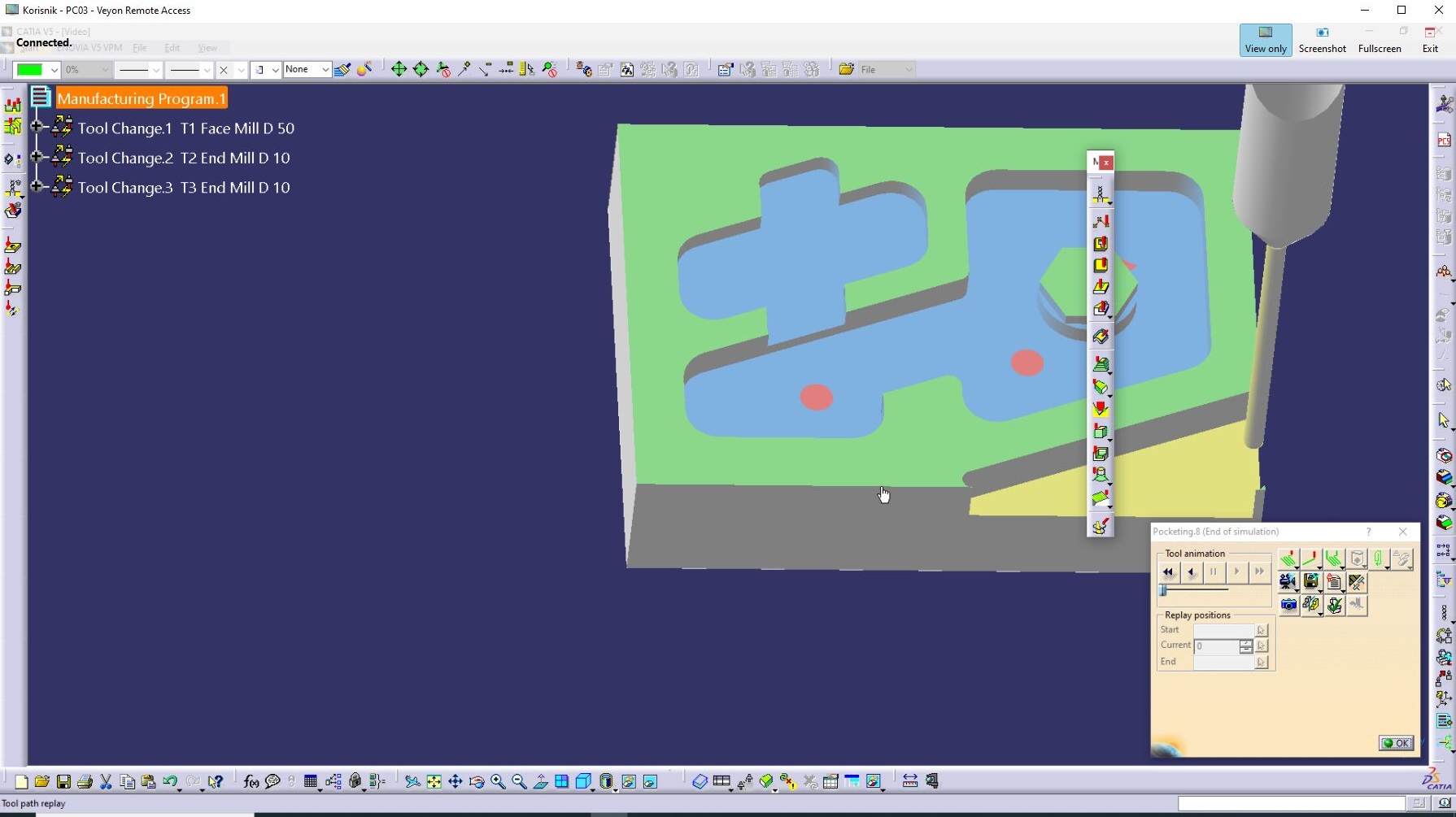Click the blue photo snapshot icon

coord(1288,605)
